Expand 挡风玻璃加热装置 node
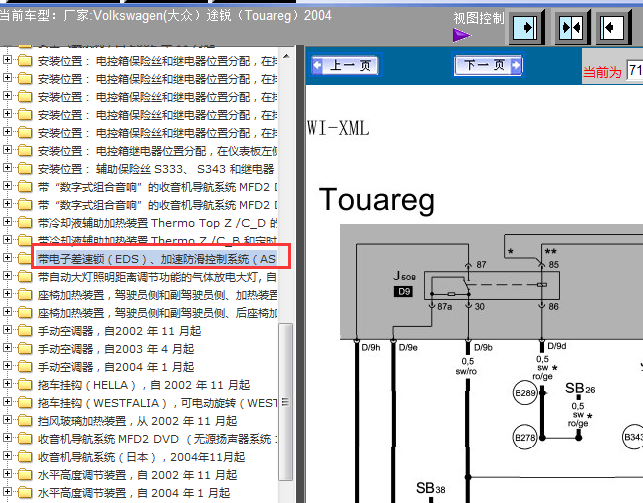Screen dimensions: 643x503 tap(7, 420)
